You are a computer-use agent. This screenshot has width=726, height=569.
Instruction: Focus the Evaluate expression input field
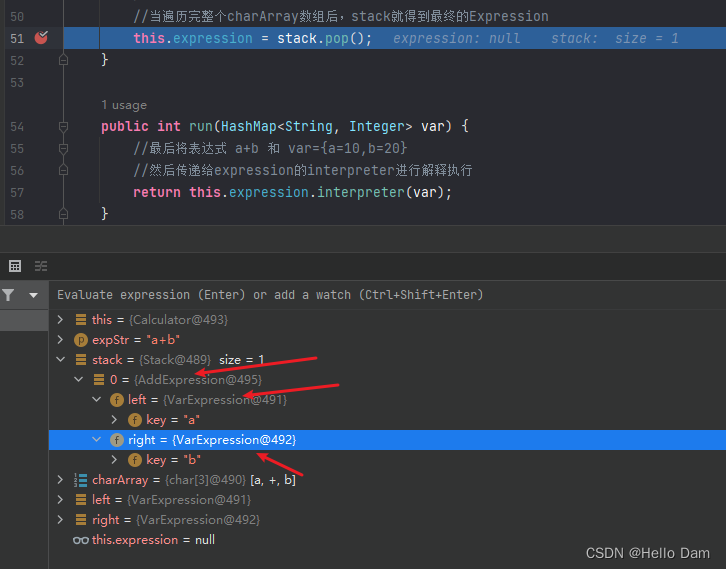point(387,295)
